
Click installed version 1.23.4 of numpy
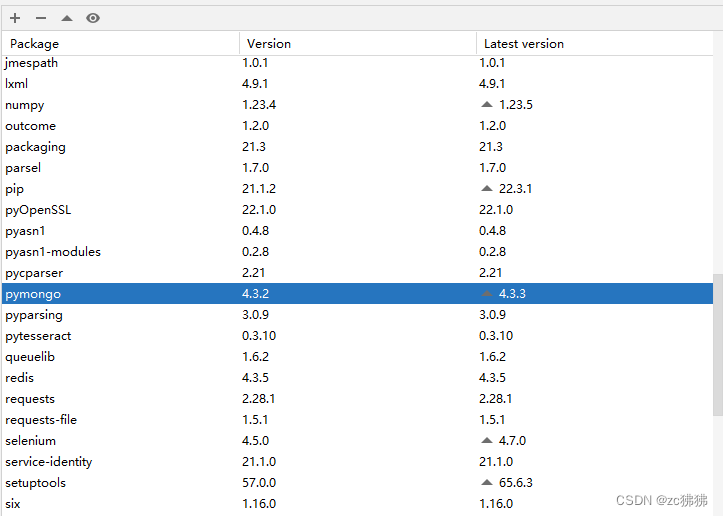[259, 105]
